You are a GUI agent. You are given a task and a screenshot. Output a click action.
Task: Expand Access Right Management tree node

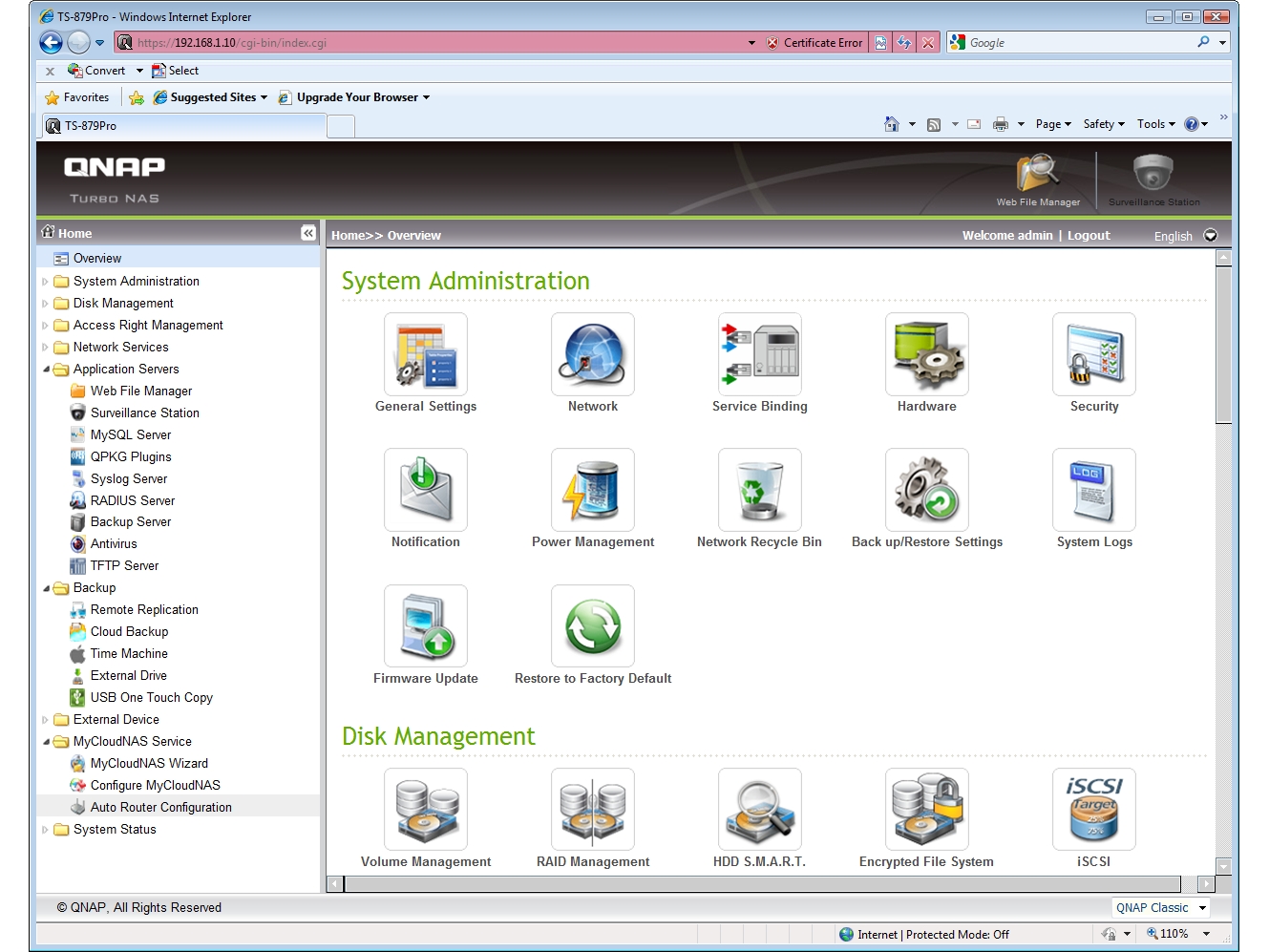[45, 326]
